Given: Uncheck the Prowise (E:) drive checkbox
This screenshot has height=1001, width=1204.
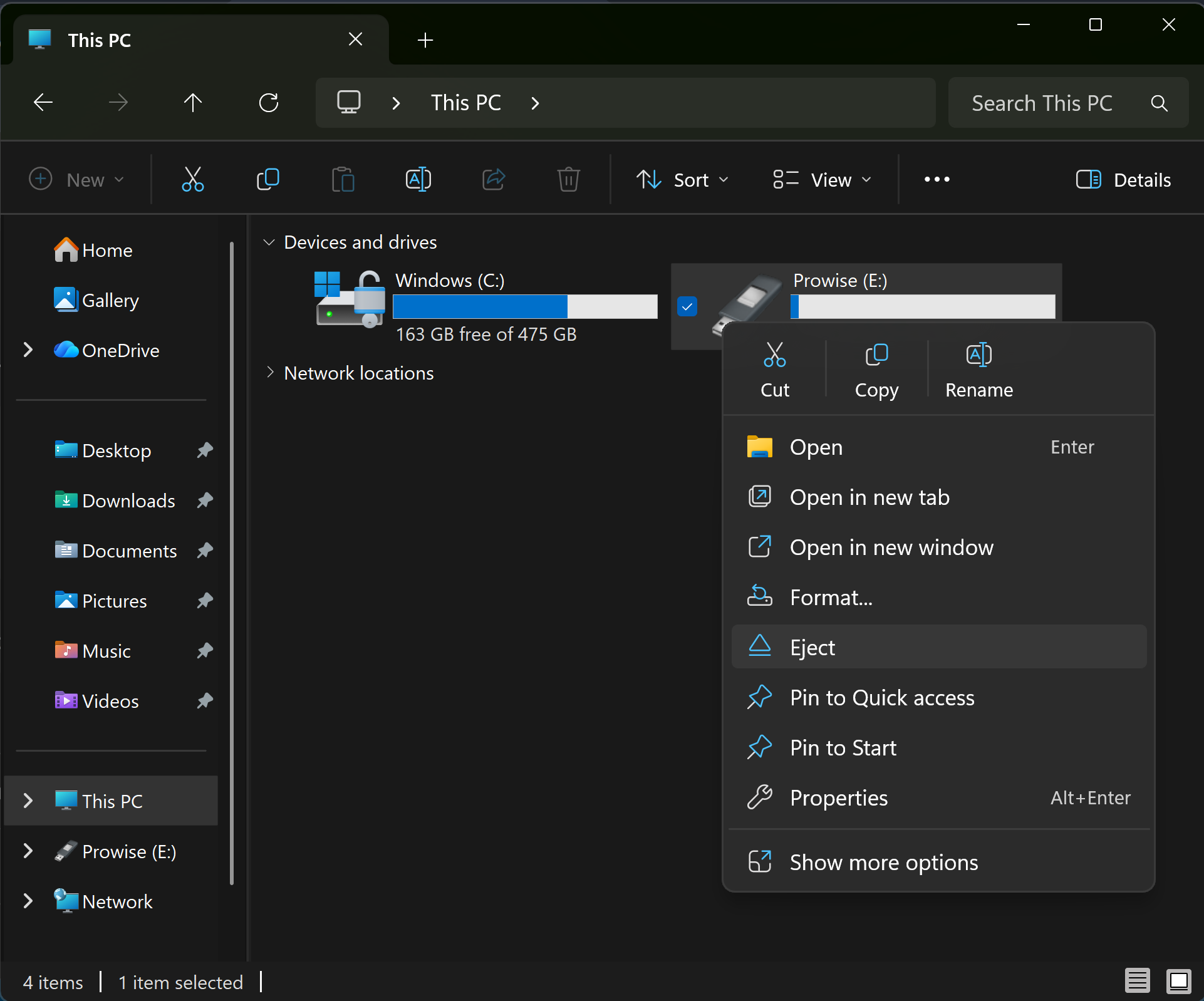Looking at the screenshot, I should pyautogui.click(x=687, y=307).
